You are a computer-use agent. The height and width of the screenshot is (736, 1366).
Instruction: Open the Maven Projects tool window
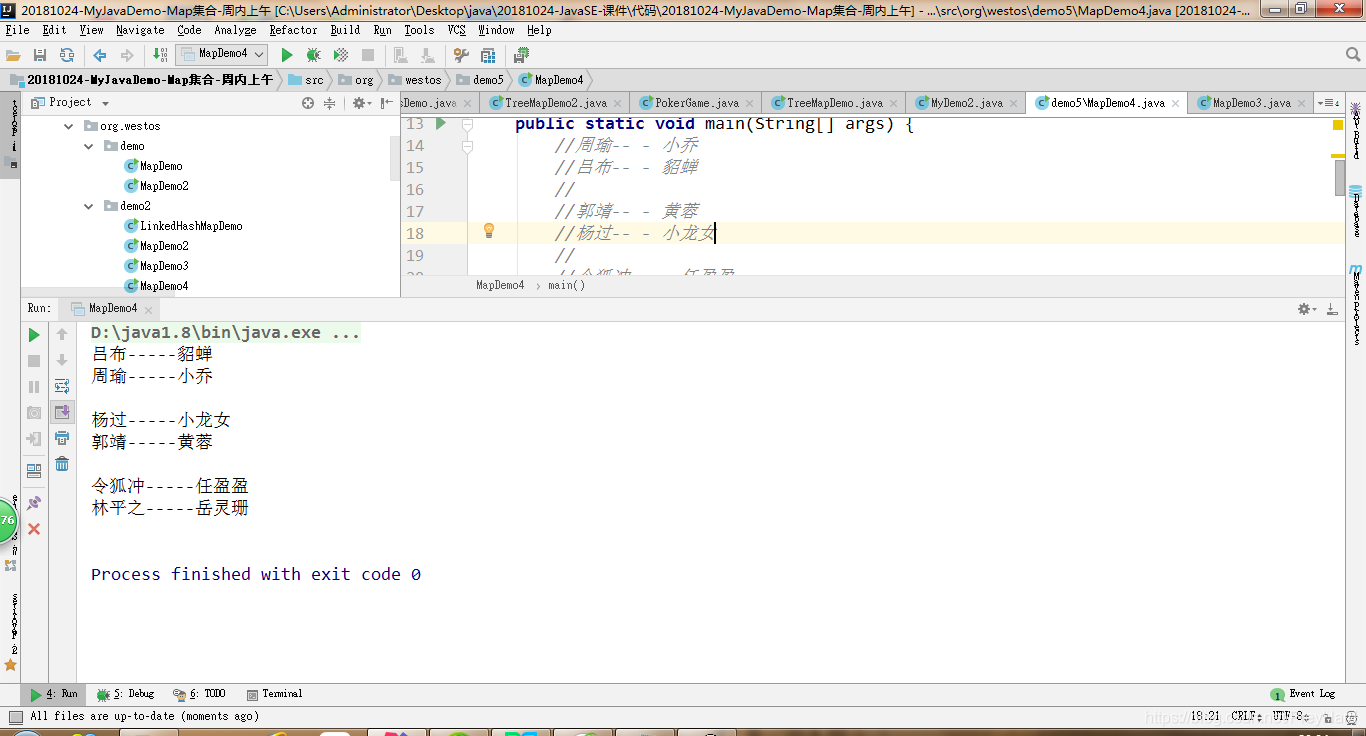tap(1356, 305)
